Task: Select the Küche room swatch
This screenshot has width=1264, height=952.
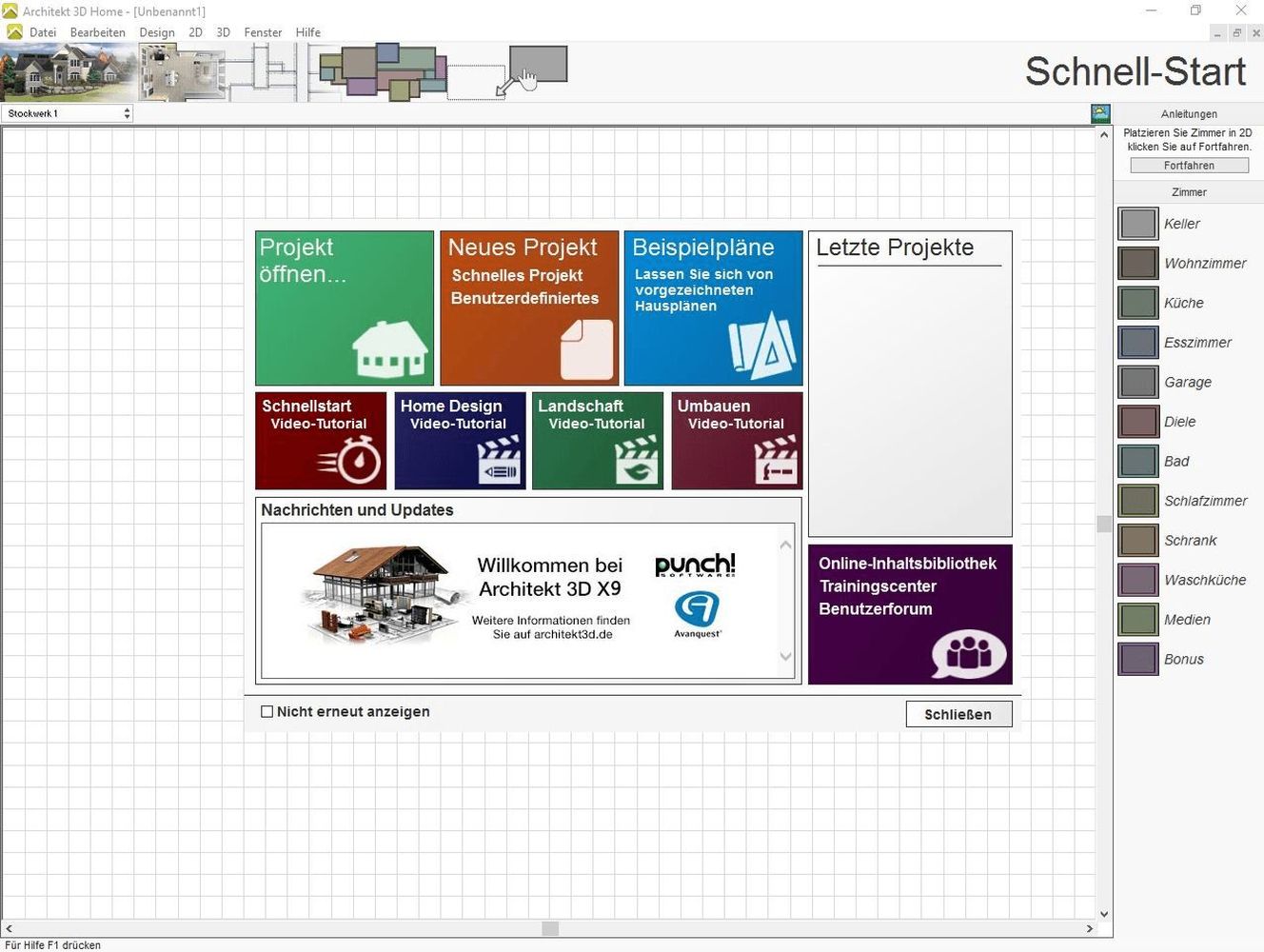Action: coord(1137,303)
